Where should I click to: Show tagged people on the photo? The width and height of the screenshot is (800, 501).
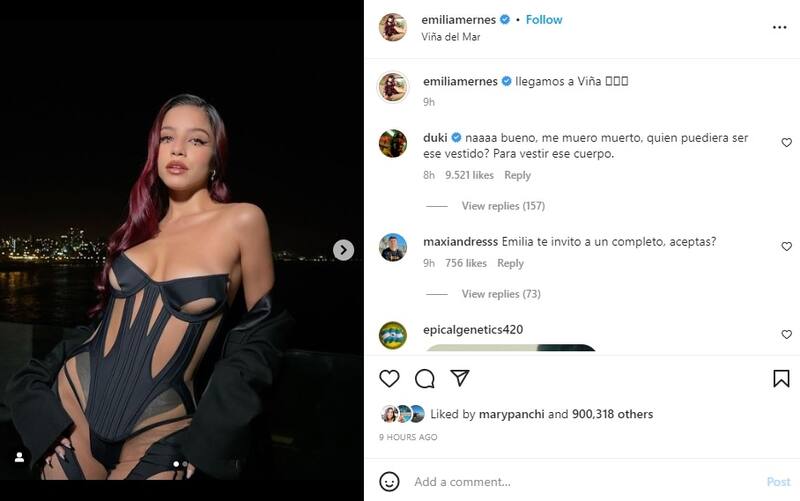coord(19,457)
